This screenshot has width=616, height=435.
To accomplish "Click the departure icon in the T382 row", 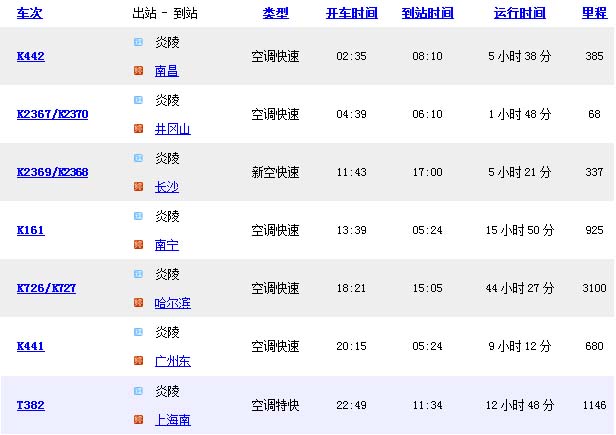I will pyautogui.click(x=138, y=390).
